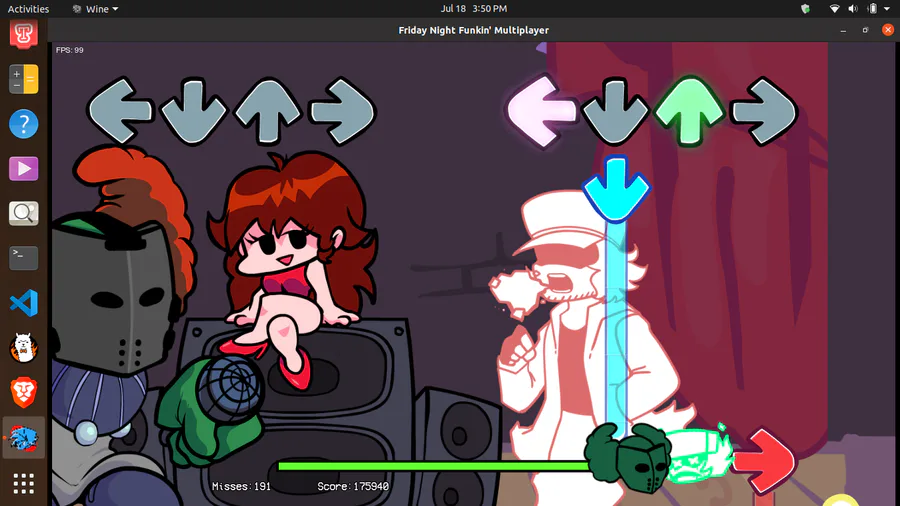The height and width of the screenshot is (506, 900).
Task: Open the llama app icon in dock
Action: pyautogui.click(x=24, y=348)
